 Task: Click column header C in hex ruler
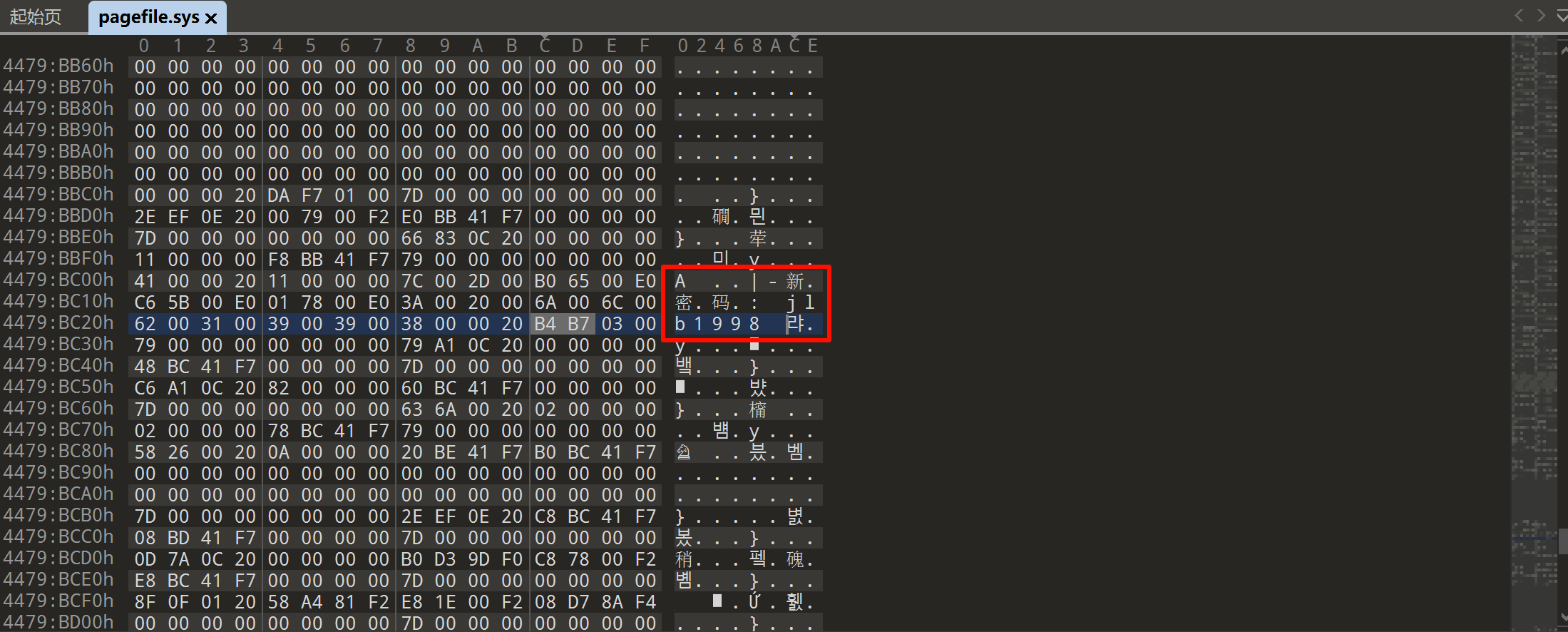click(545, 46)
